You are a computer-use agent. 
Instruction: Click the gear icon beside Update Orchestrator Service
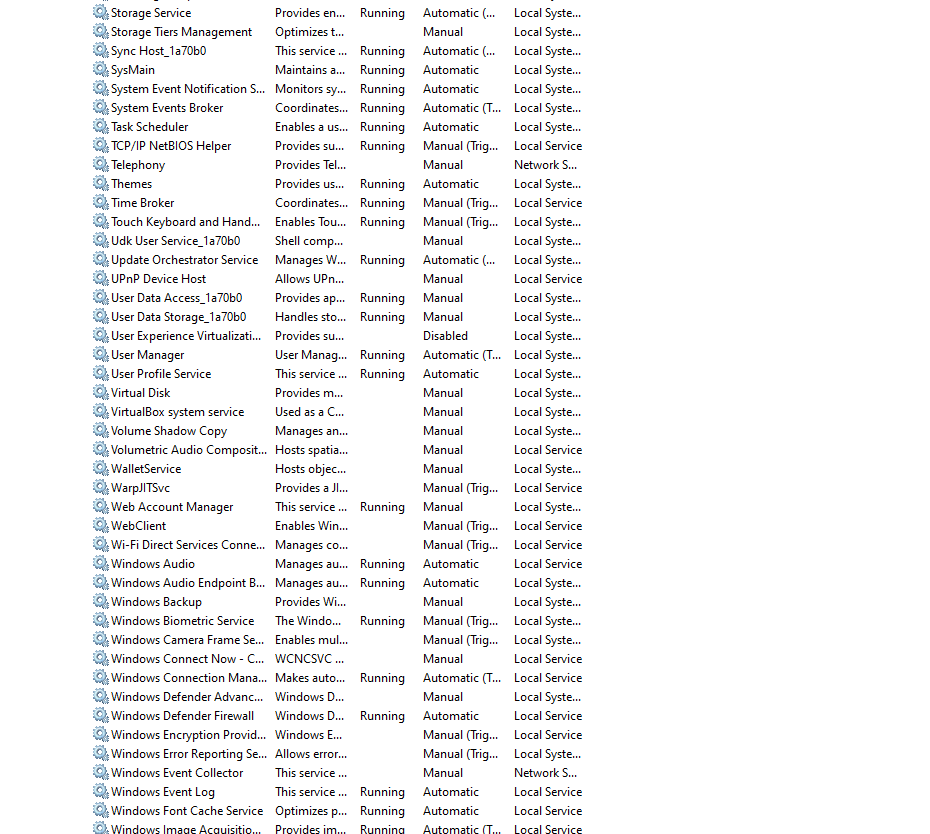click(x=101, y=259)
